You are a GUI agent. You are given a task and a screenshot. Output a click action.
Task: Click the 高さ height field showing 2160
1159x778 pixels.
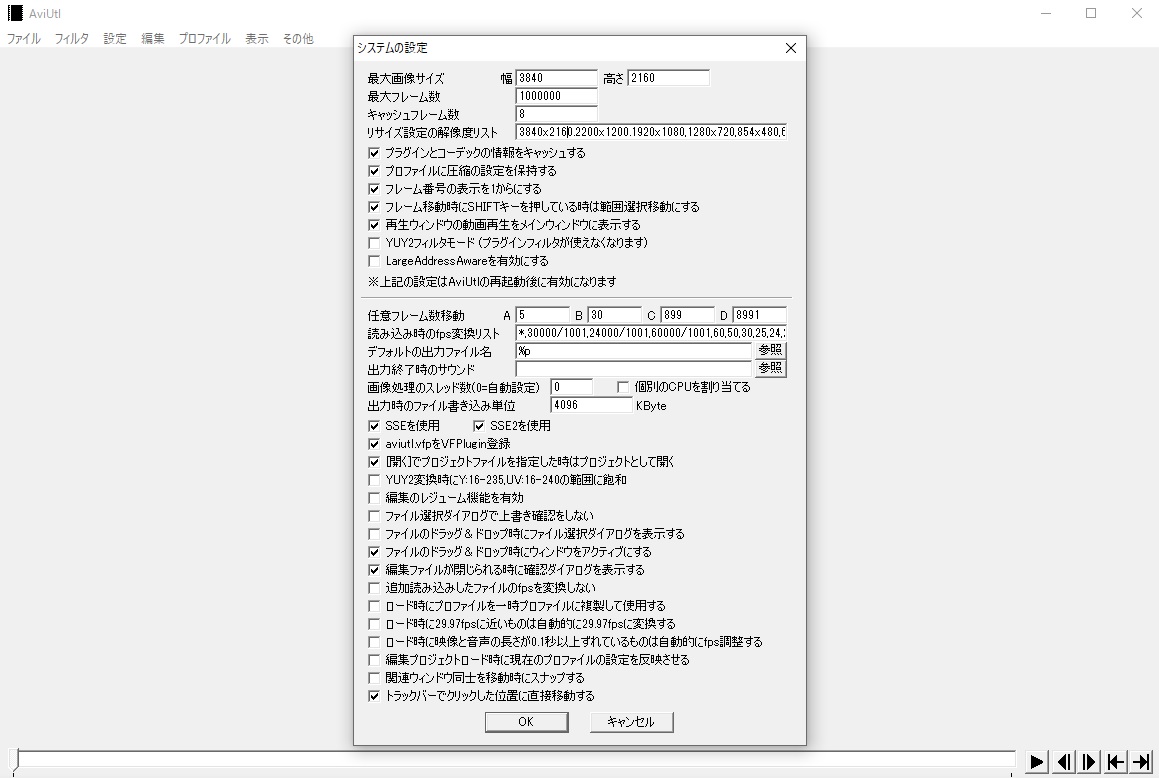pyautogui.click(x=668, y=78)
